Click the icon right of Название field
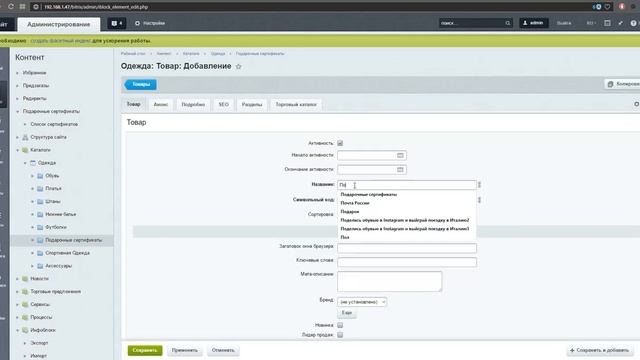Screen dimensions: 640x360 pos(480,185)
